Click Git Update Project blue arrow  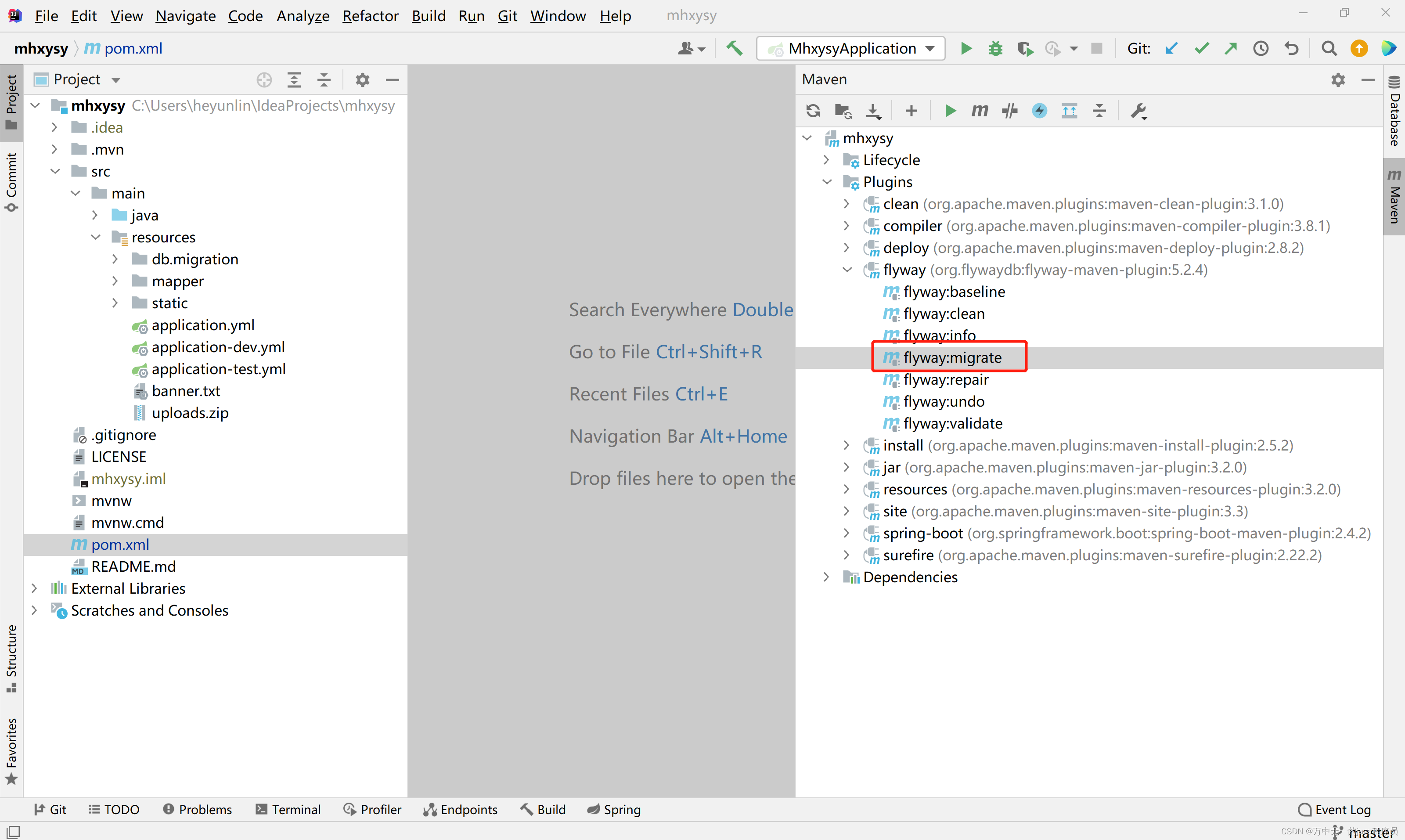[1171, 49]
